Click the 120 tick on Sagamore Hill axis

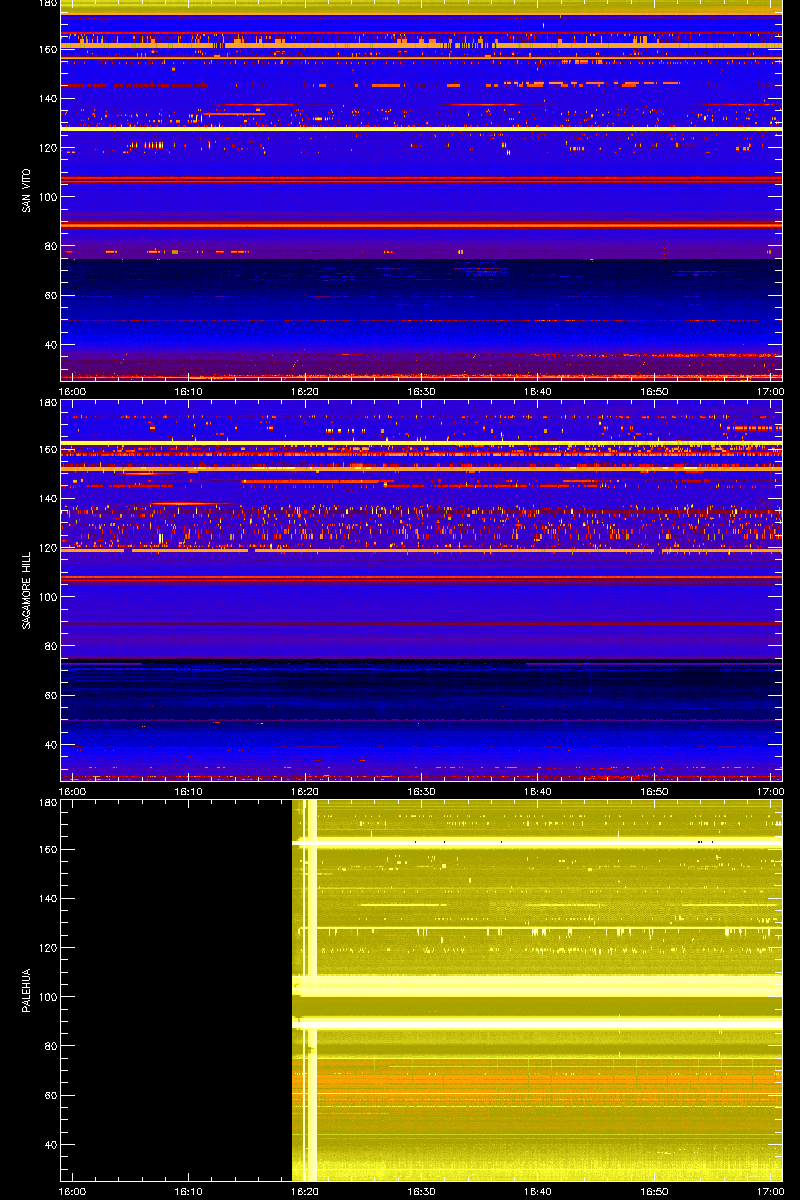47,548
